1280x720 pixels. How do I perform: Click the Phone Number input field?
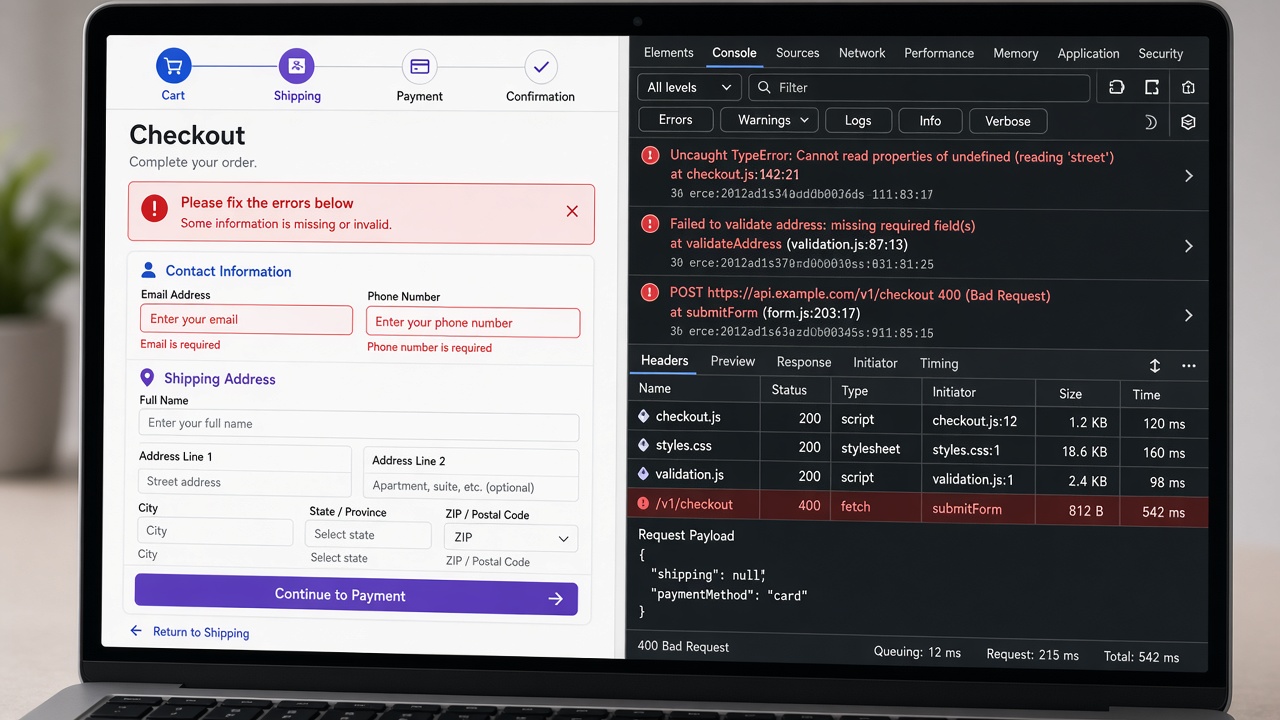[x=473, y=322]
